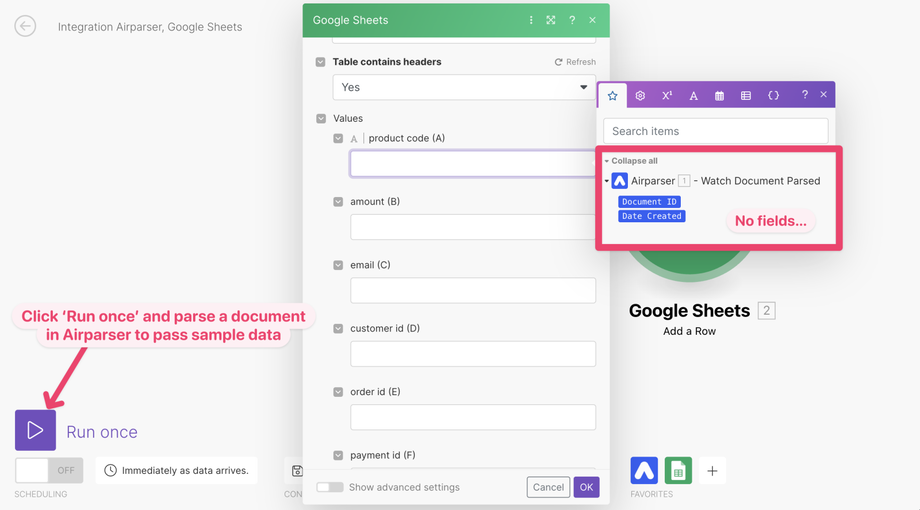Toggle the Values map checkbox
920x510 pixels.
click(321, 119)
